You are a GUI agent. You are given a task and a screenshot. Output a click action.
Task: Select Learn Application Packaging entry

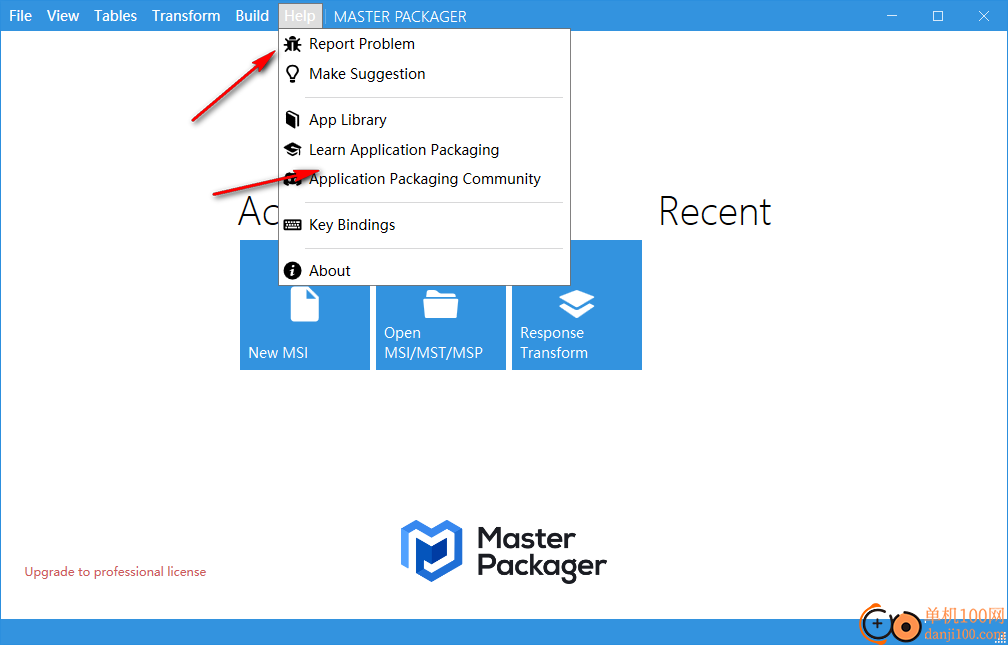[x=424, y=150]
